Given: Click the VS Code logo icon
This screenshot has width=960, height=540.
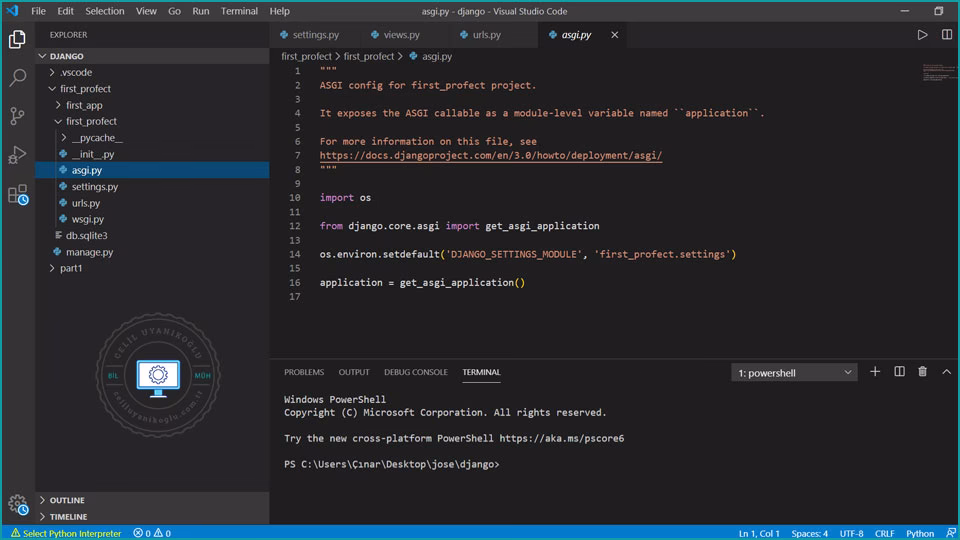Looking at the screenshot, I should 12,11.
